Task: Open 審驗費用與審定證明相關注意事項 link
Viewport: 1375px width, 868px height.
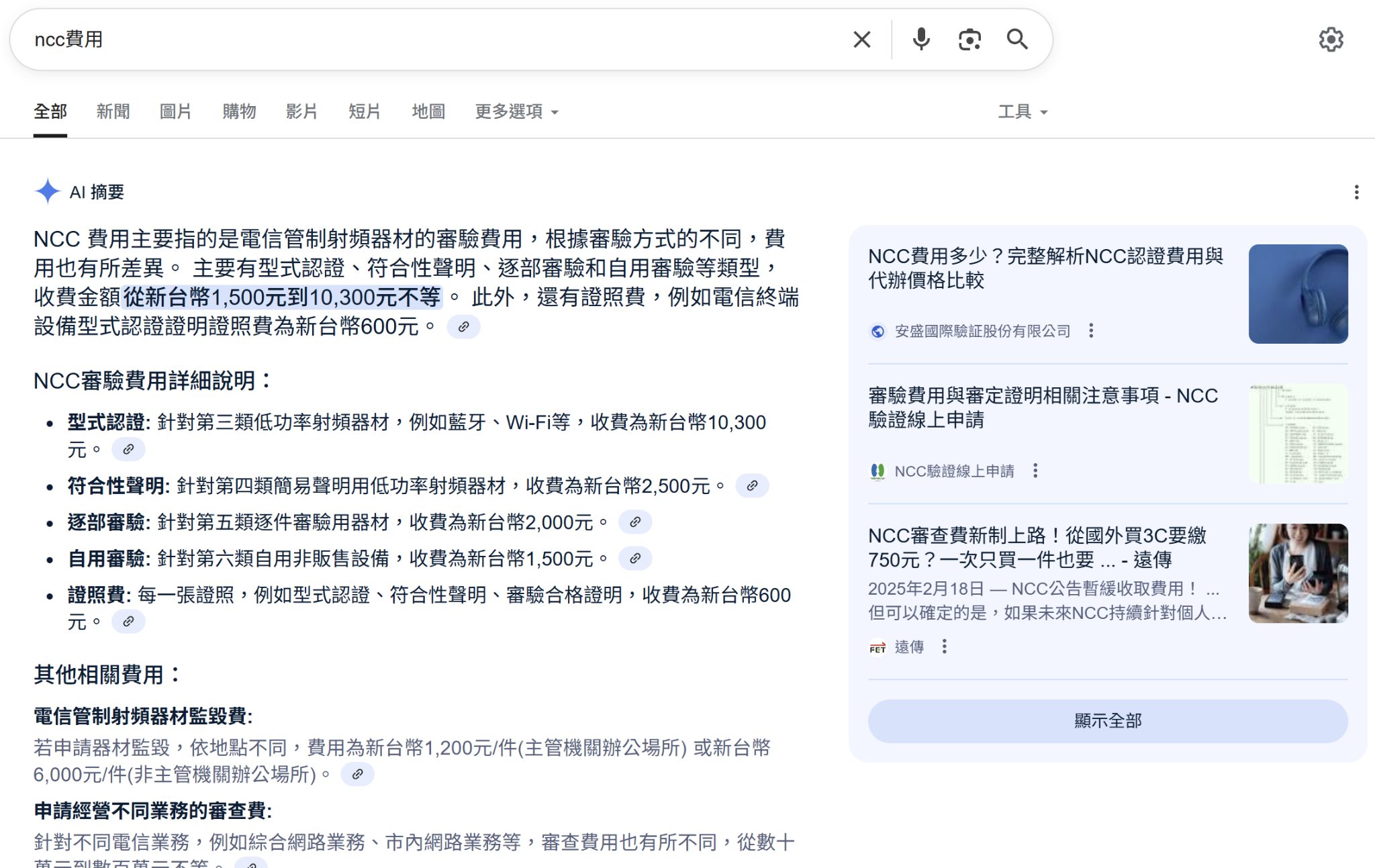Action: [1043, 407]
